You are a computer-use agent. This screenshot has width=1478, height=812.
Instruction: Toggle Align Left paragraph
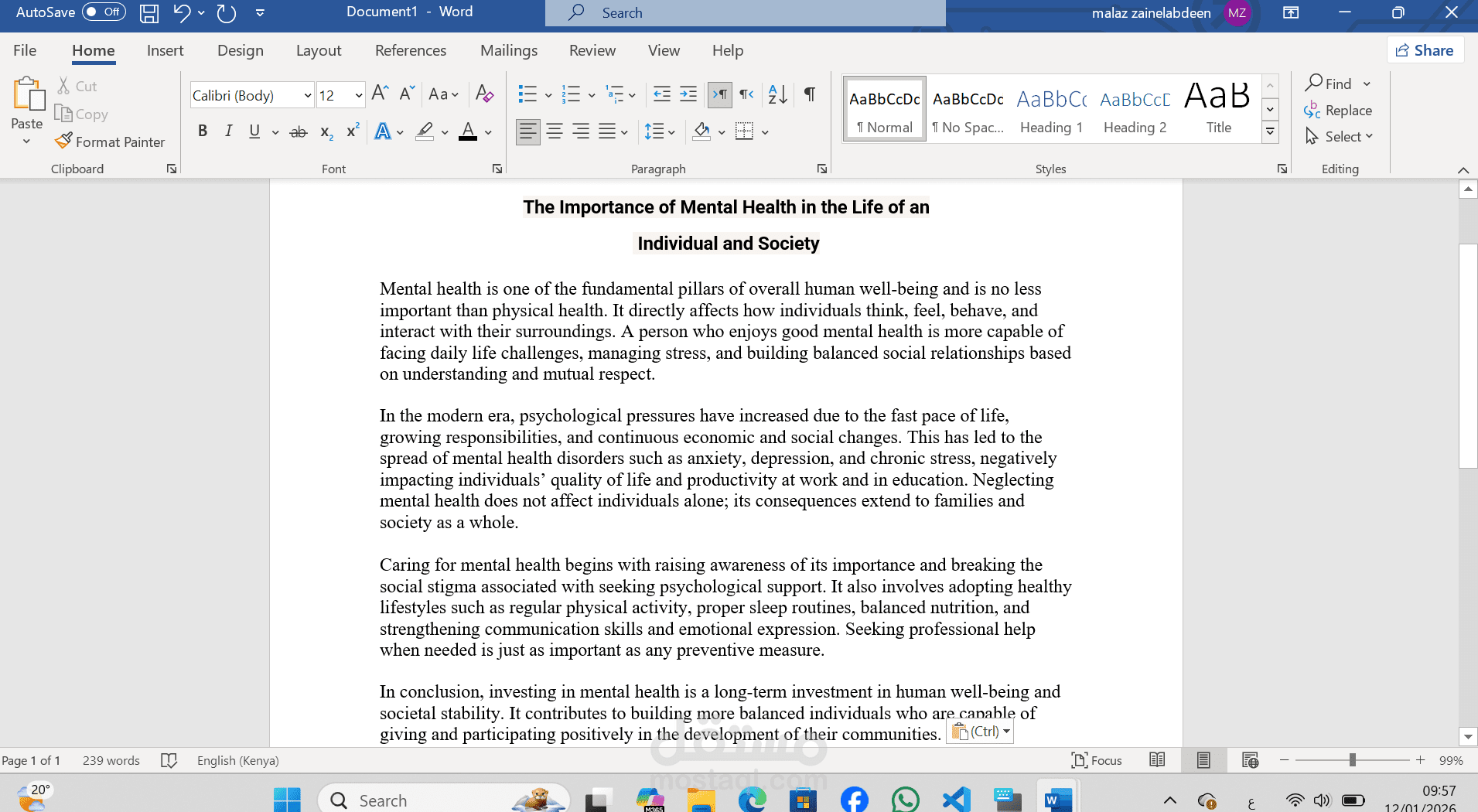pos(528,132)
